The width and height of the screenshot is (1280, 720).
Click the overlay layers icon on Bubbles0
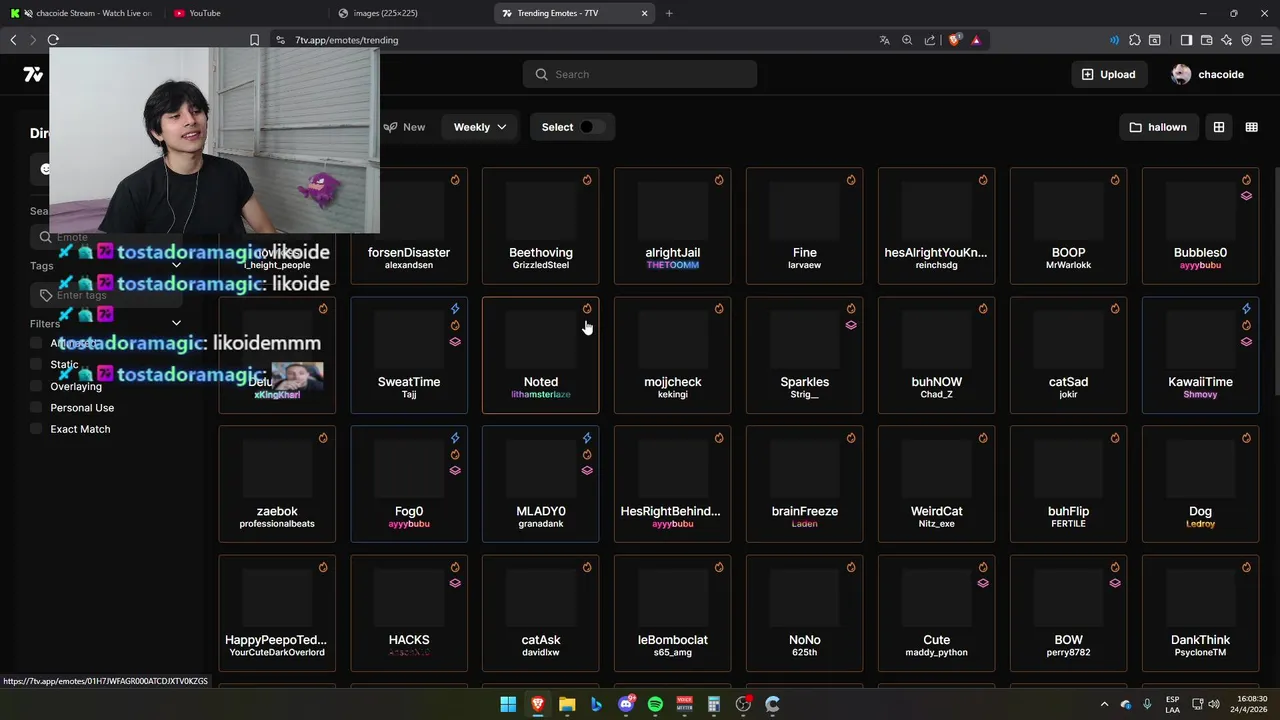[1246, 196]
